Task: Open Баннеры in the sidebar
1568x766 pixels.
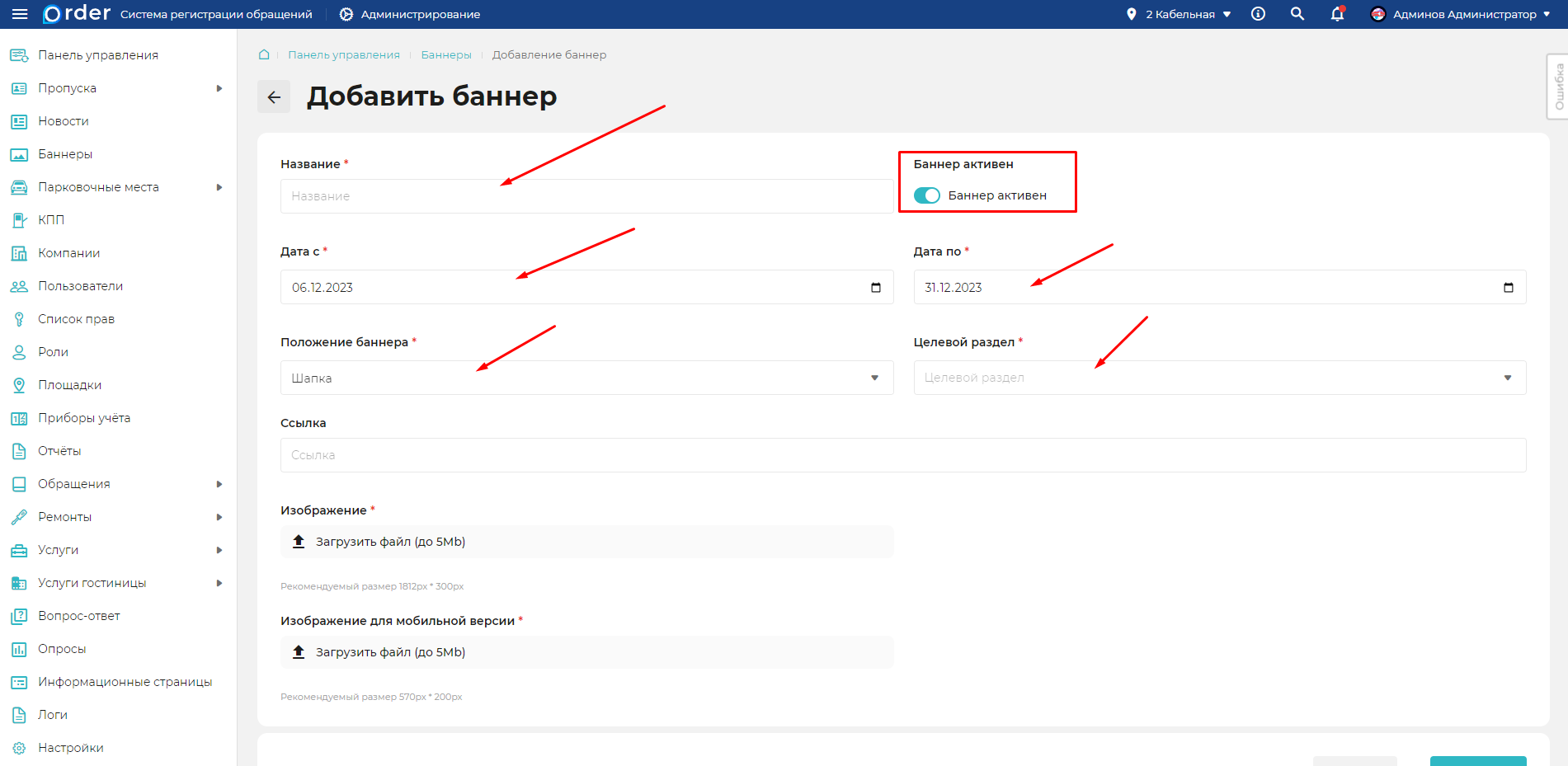Action: pyautogui.click(x=65, y=154)
